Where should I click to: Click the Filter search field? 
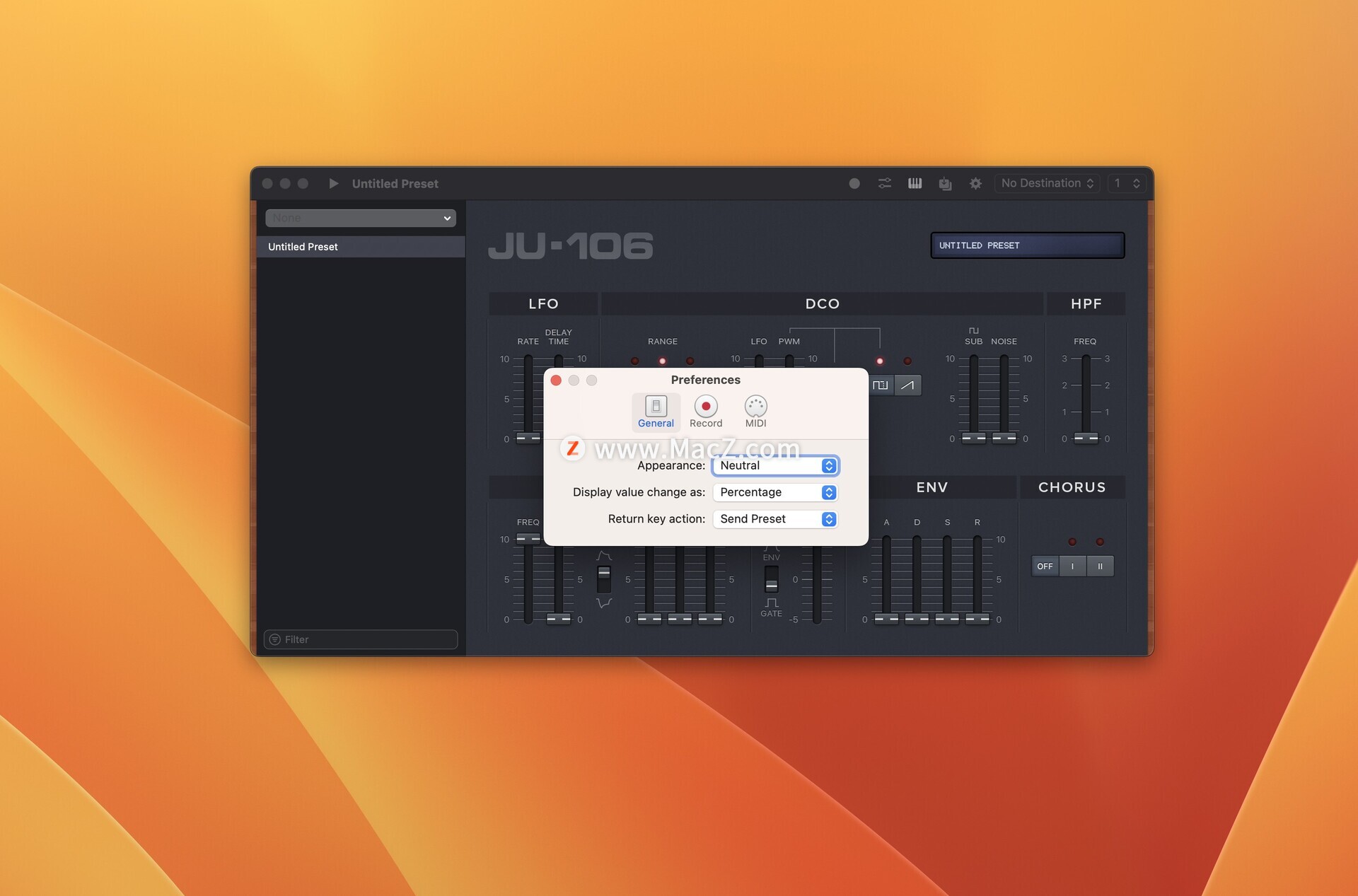pyautogui.click(x=361, y=639)
